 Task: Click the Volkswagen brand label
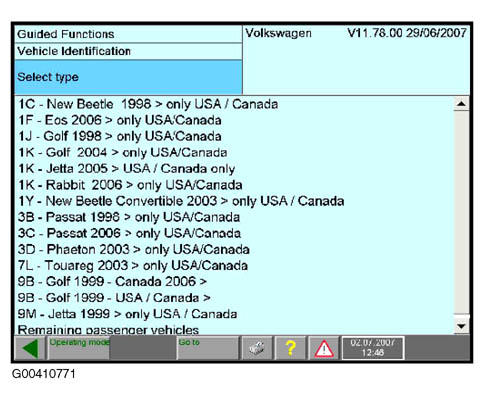click(x=279, y=33)
